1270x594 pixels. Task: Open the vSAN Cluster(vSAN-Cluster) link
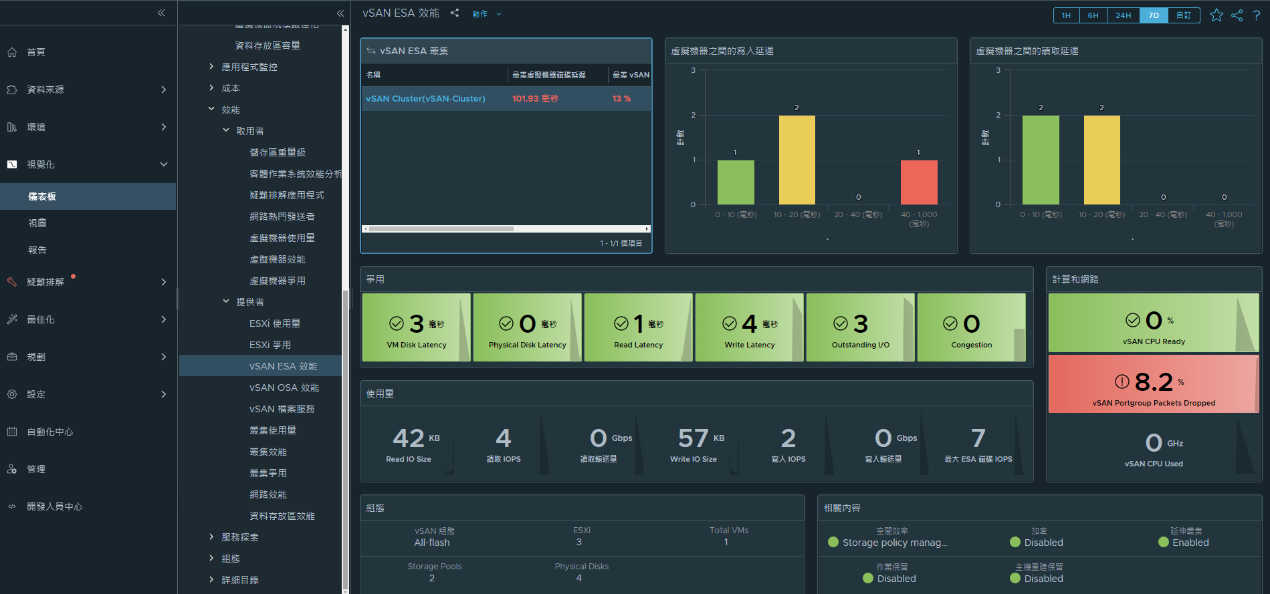click(426, 99)
